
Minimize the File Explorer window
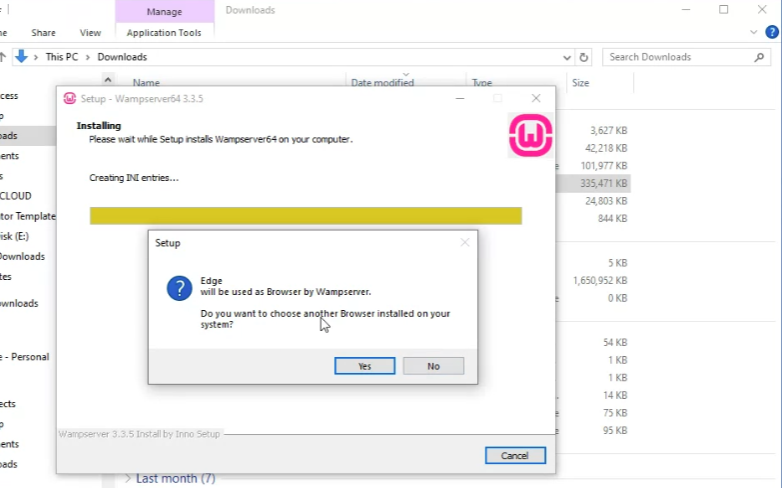click(686, 9)
